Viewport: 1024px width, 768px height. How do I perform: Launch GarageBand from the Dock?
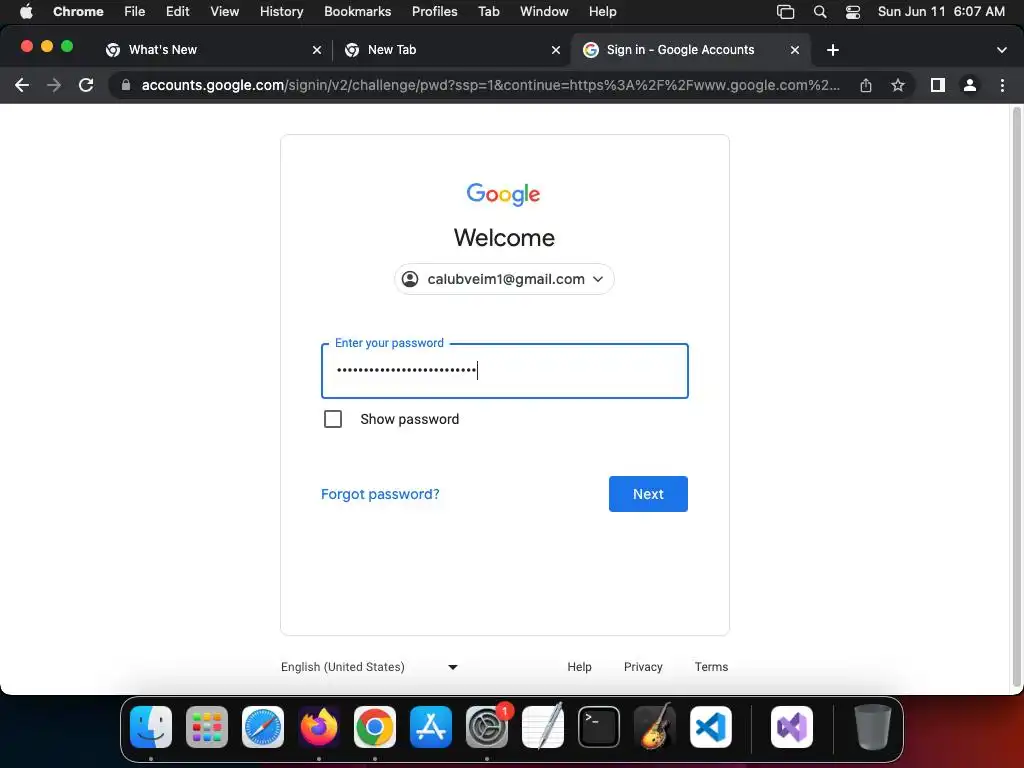coord(655,727)
